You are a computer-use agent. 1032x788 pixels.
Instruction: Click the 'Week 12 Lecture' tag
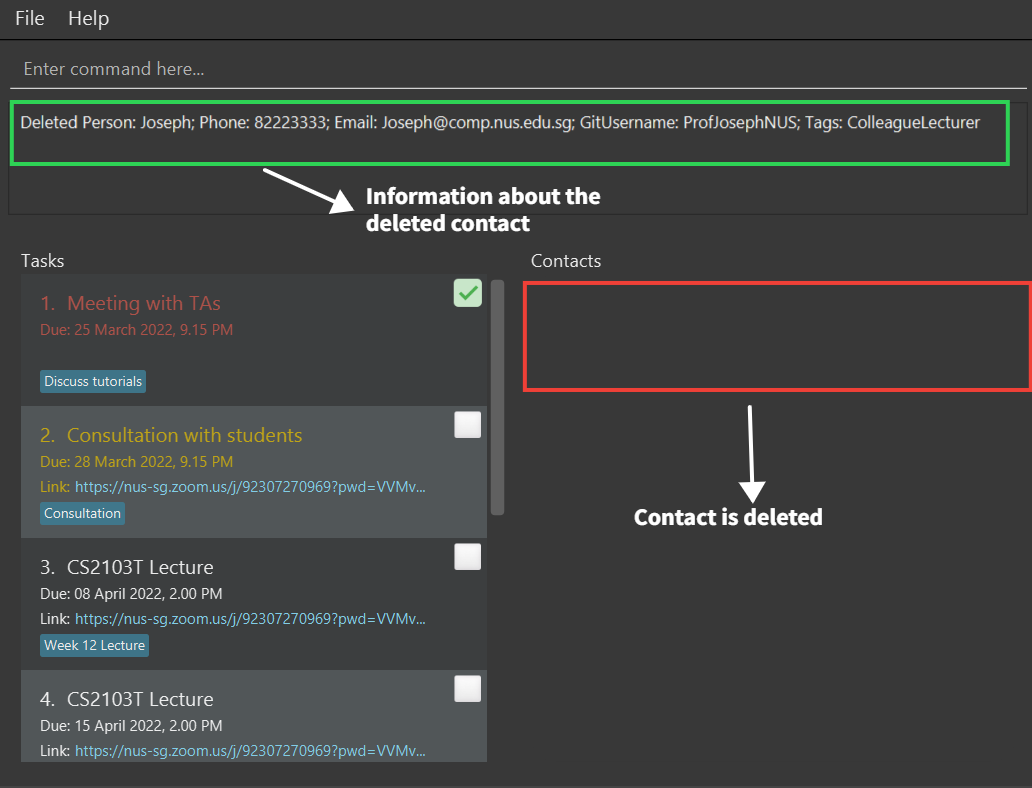(x=94, y=646)
